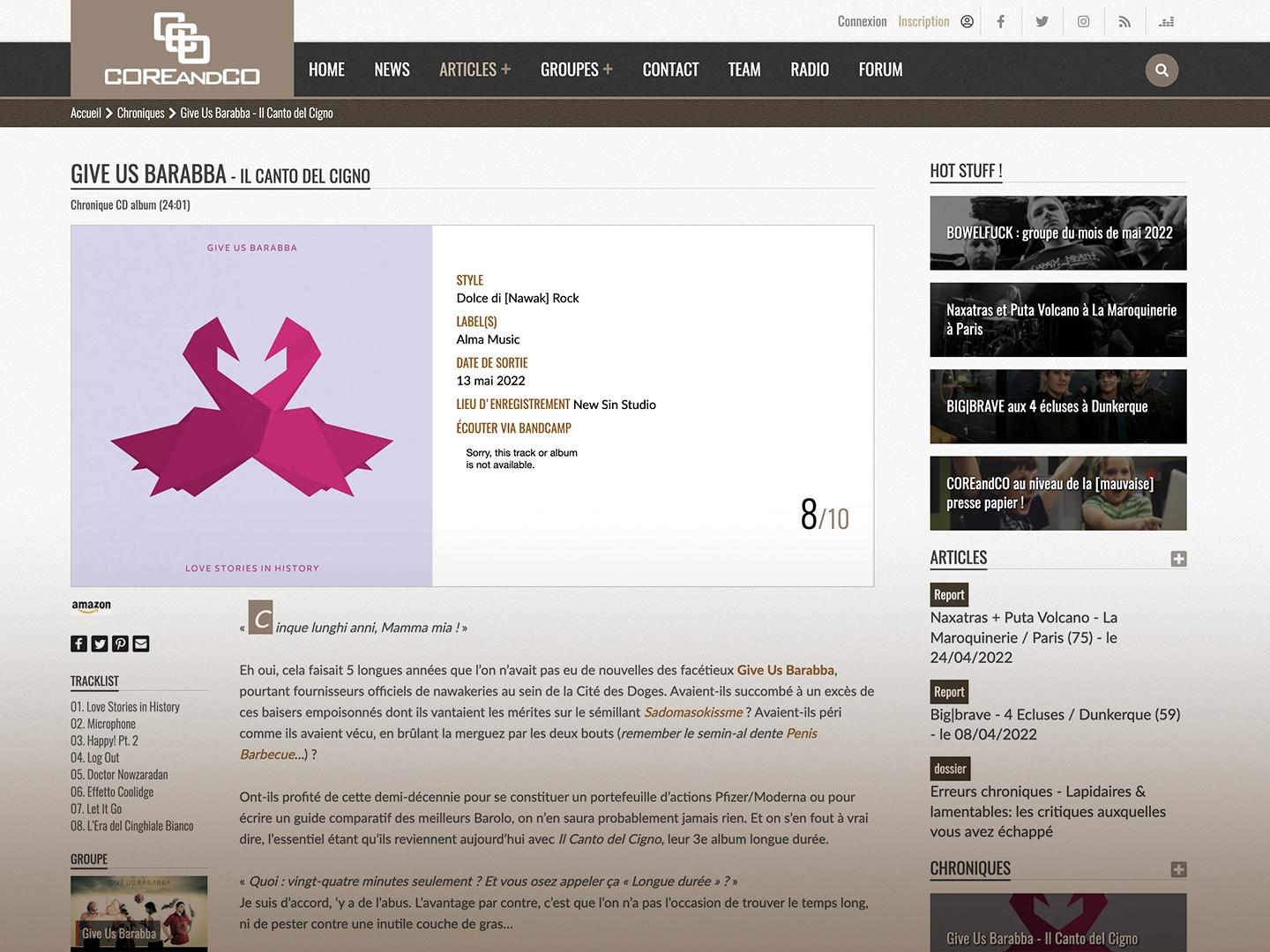Viewport: 1270px width, 952px height.
Task: Select track 02. Microphone
Action: (x=103, y=724)
